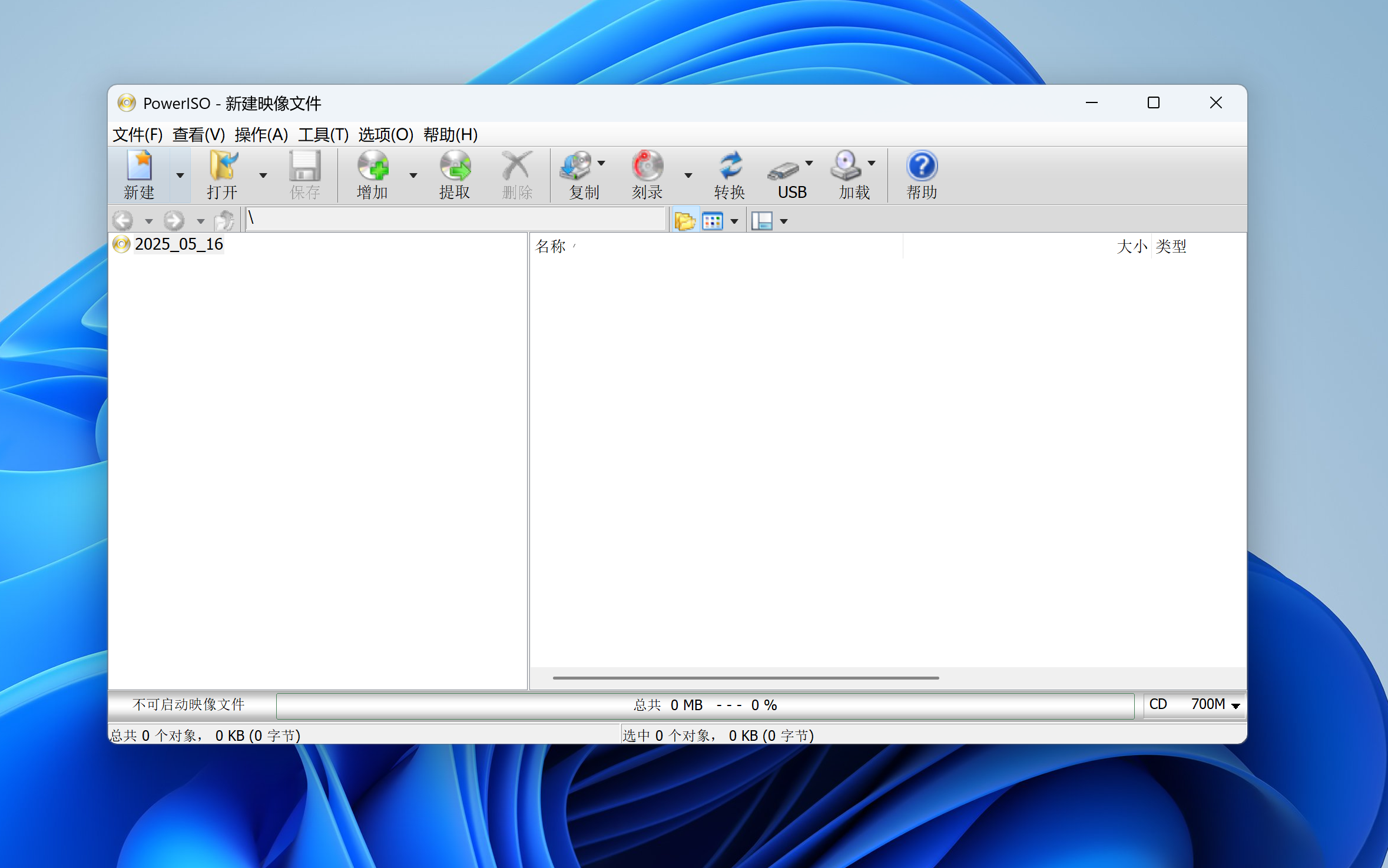
Task: Open the 帮助(H) menu
Action: pyautogui.click(x=450, y=135)
